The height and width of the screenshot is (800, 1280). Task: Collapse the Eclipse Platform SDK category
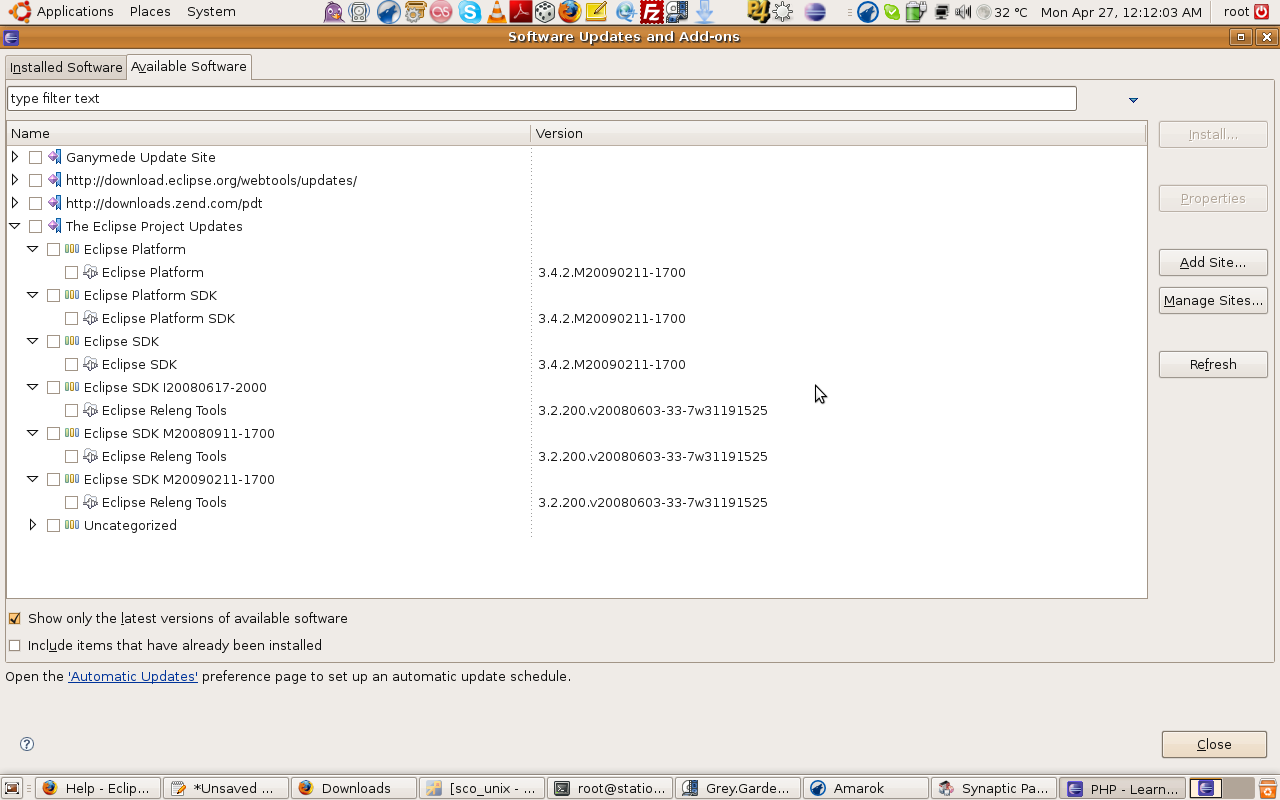[x=32, y=295]
